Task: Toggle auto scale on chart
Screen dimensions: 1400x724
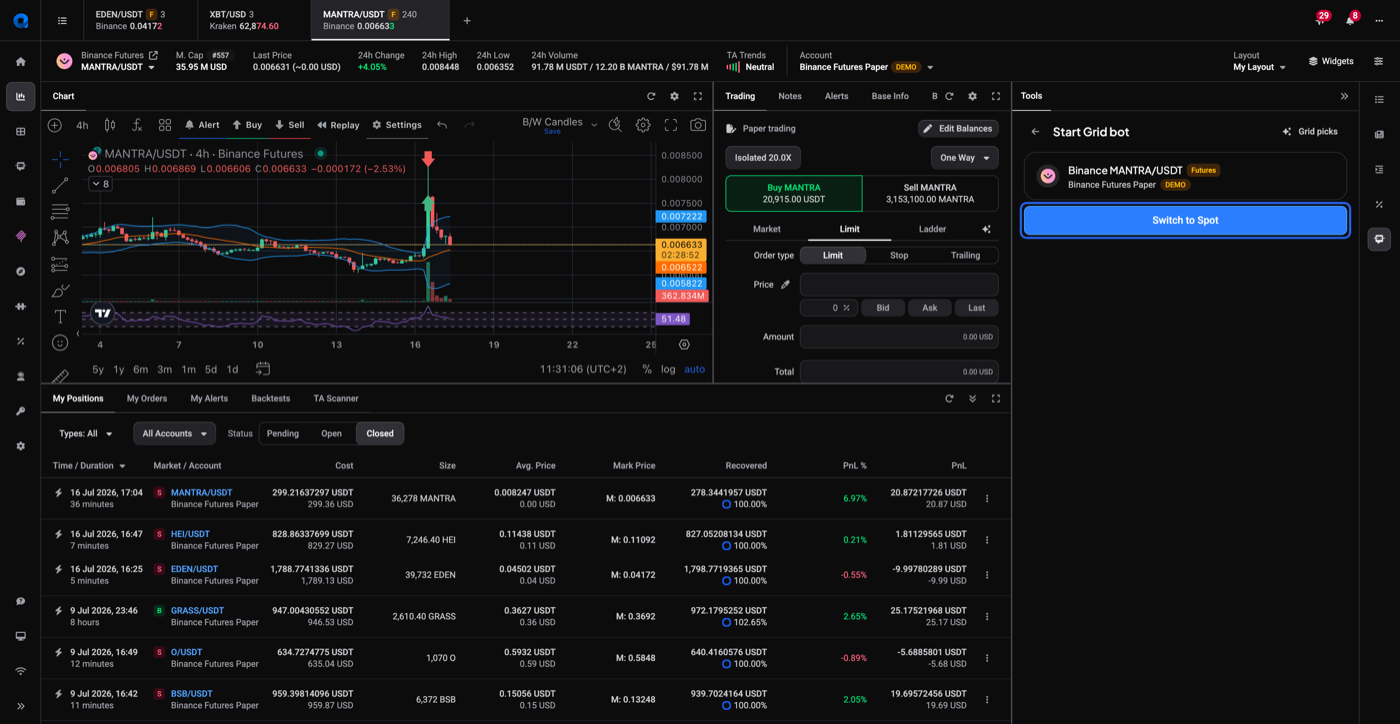Action: [x=694, y=369]
